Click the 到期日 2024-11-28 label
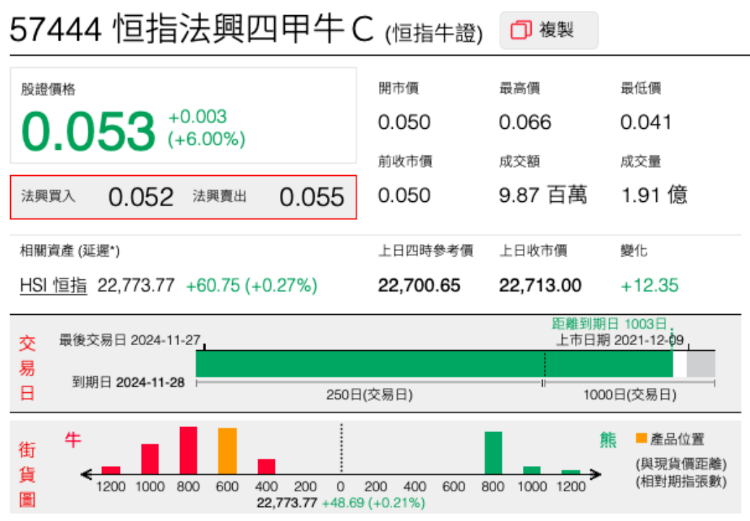Viewport: 750px width, 521px height. pos(128,382)
